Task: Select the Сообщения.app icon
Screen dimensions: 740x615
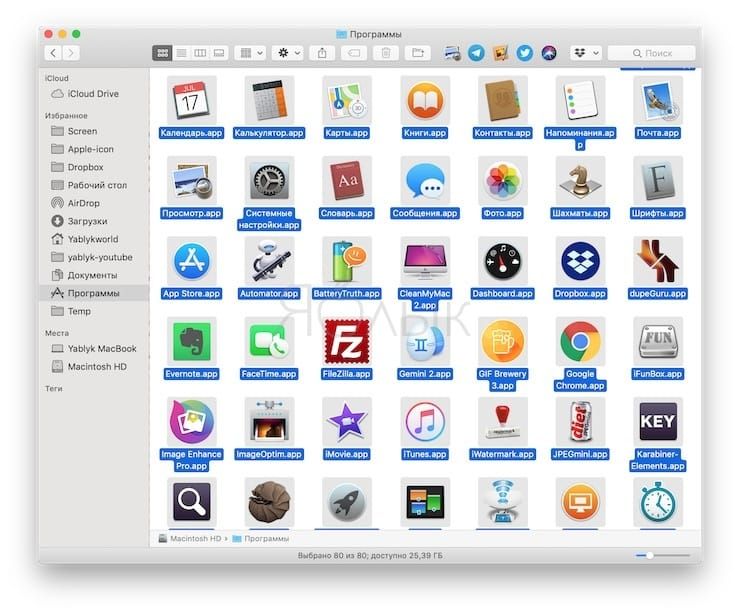Action: tap(425, 180)
